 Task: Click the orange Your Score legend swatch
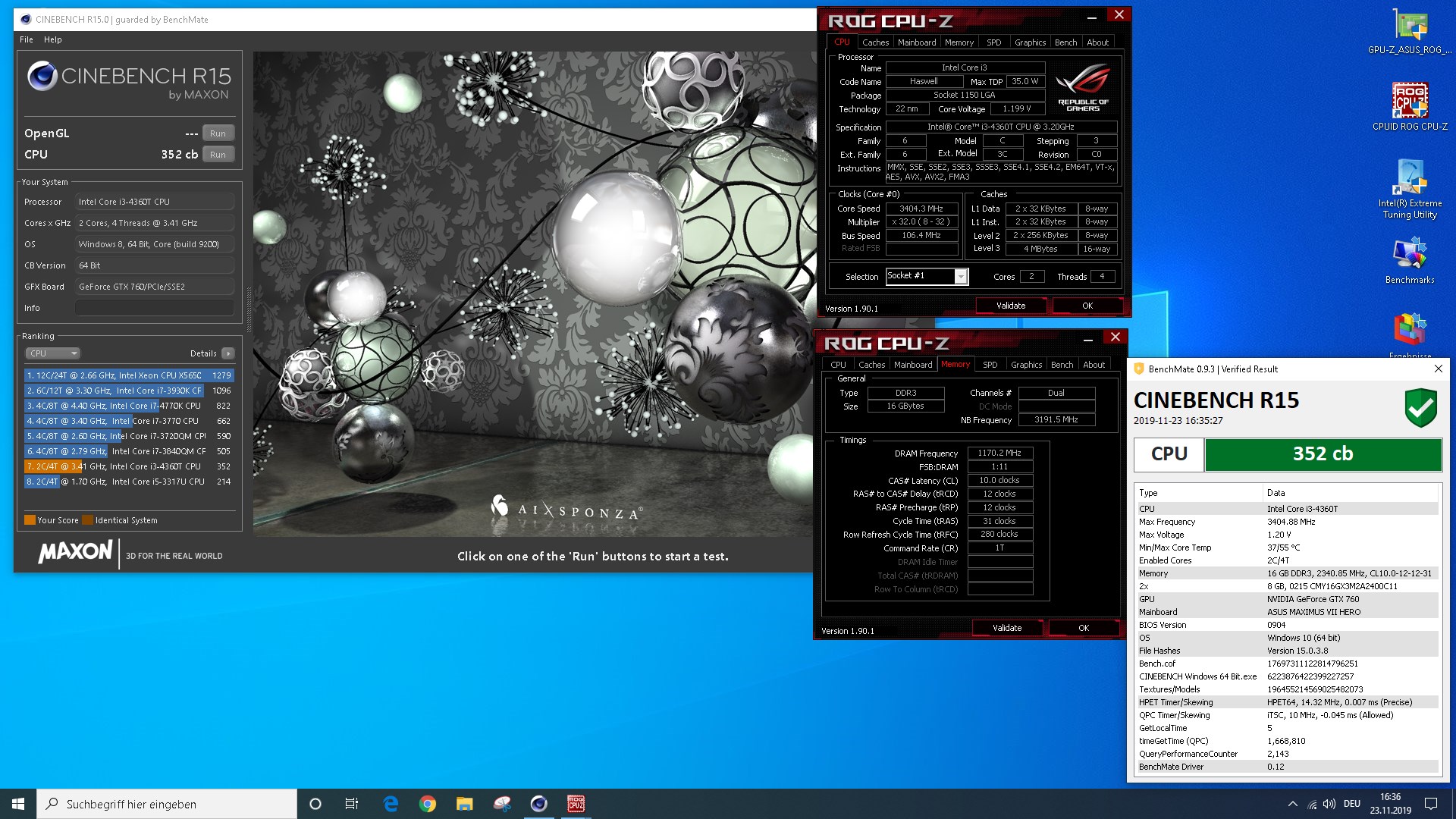(x=30, y=520)
